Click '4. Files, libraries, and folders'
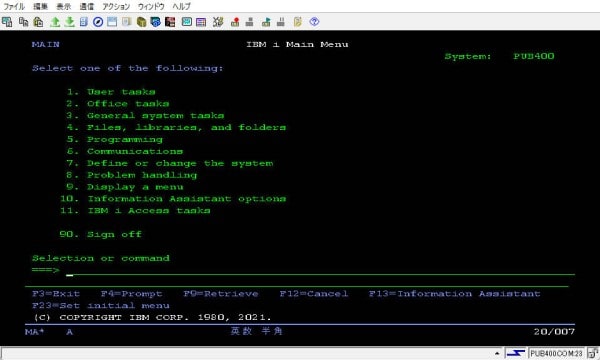600x360 pixels. (176, 127)
